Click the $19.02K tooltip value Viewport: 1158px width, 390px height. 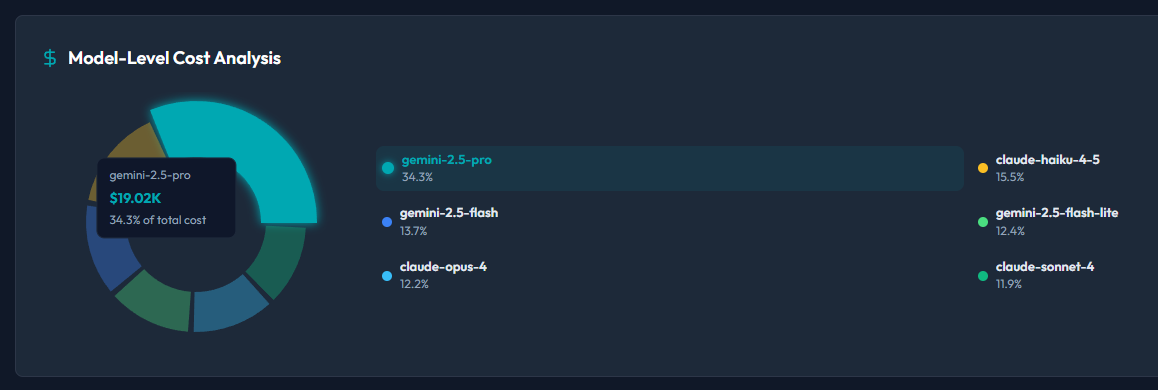135,198
